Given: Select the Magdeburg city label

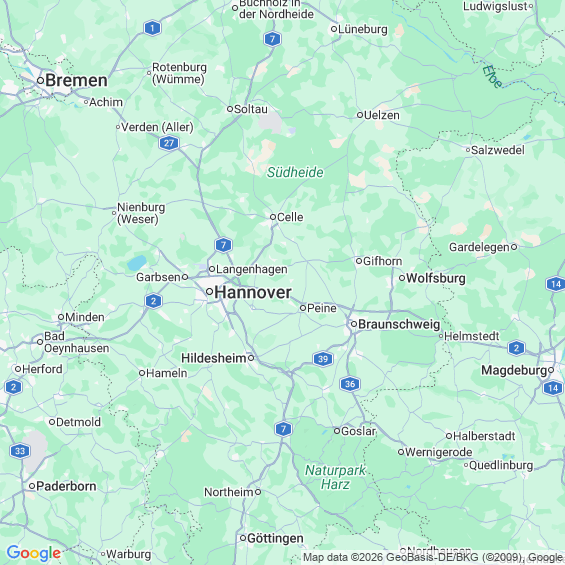Looking at the screenshot, I should tap(514, 370).
